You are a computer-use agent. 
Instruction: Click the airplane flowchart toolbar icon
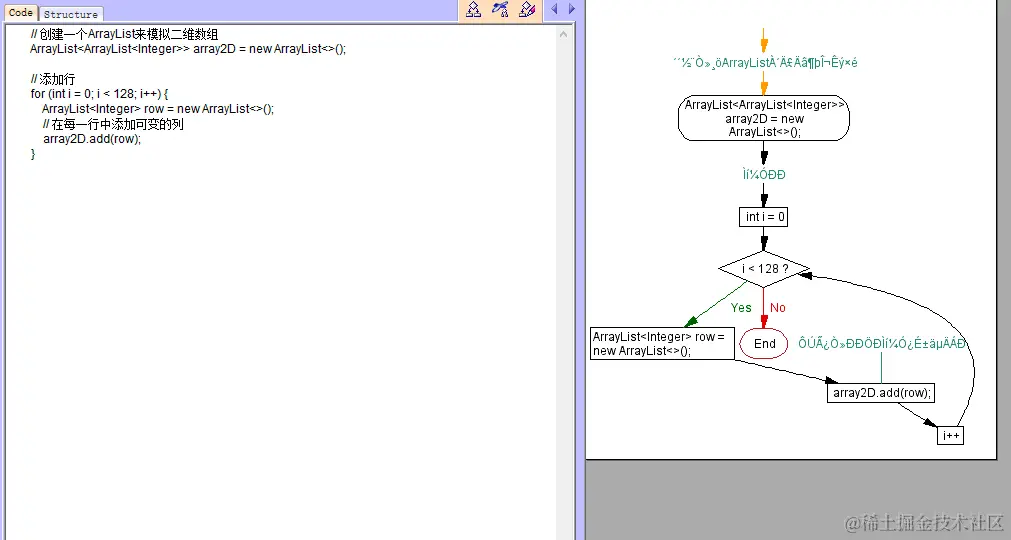[500, 9]
